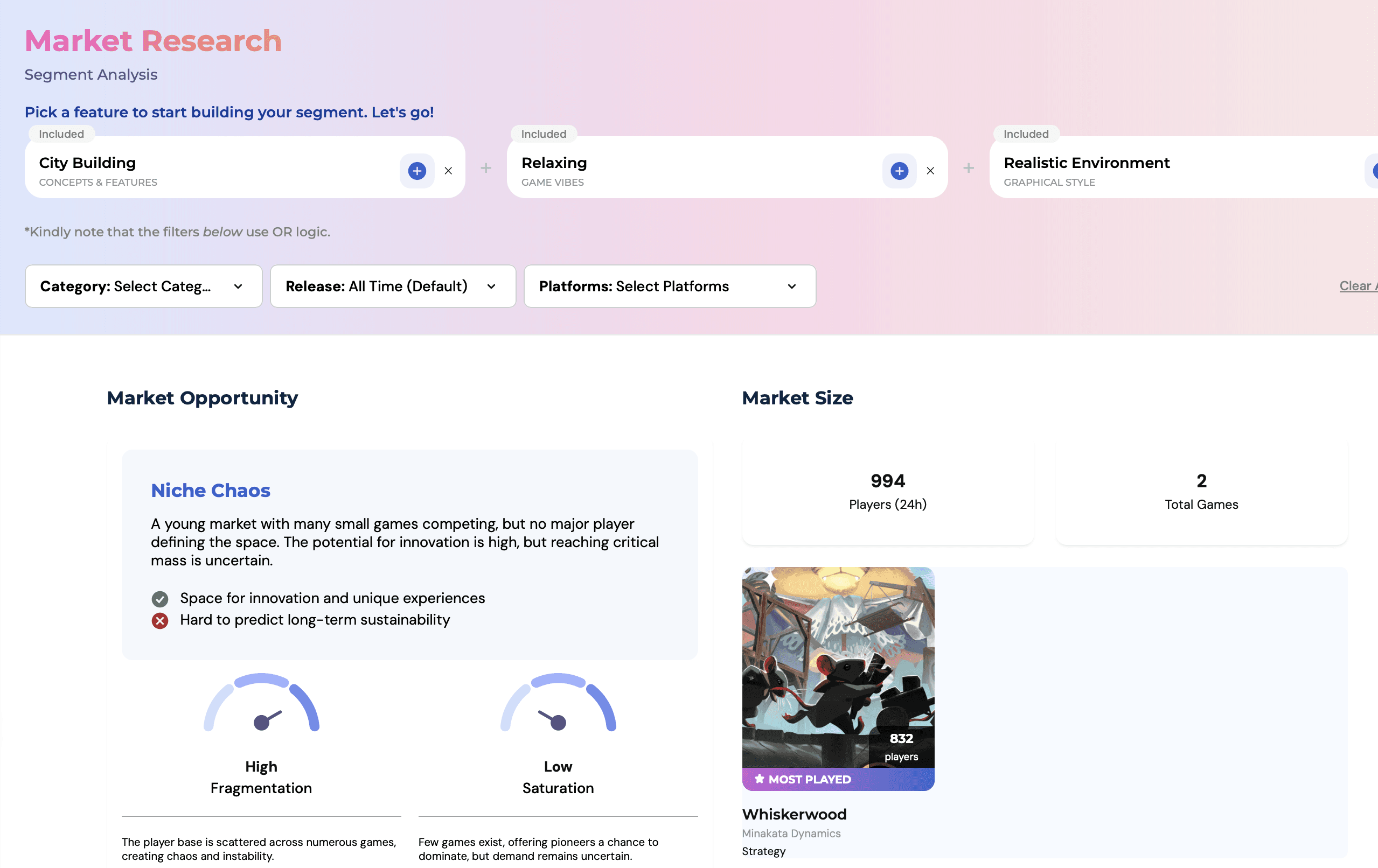Remove the City Building filter with its × icon

448,171
